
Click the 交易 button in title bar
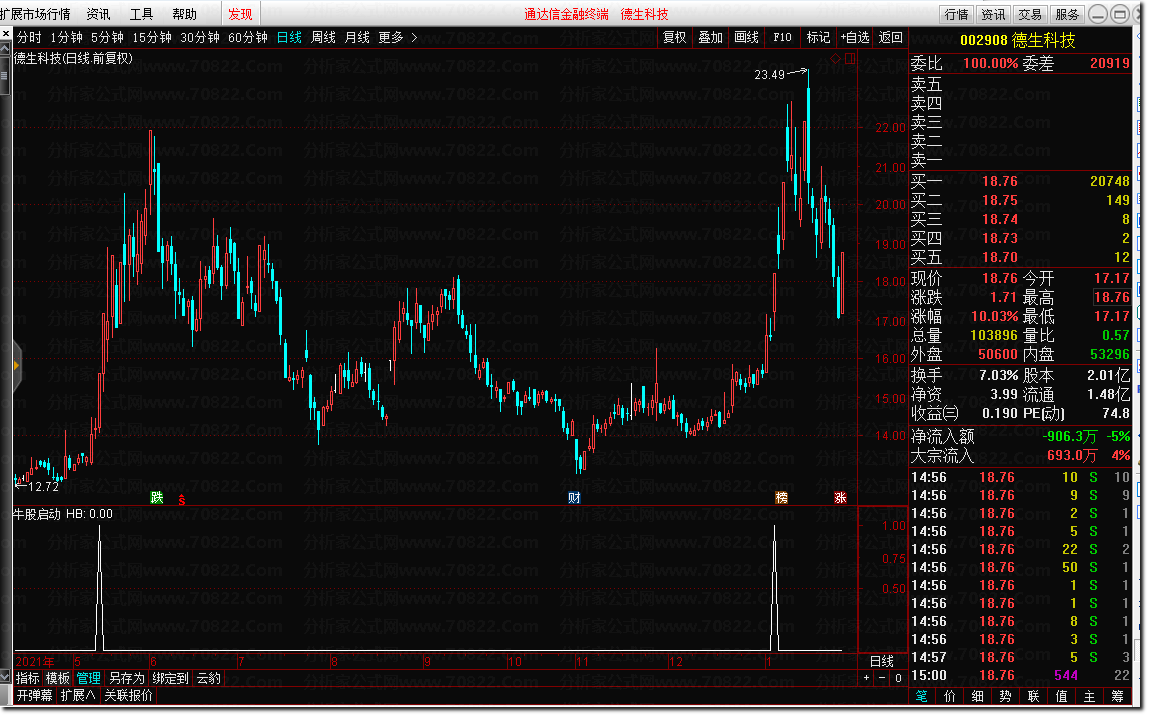(x=1030, y=14)
